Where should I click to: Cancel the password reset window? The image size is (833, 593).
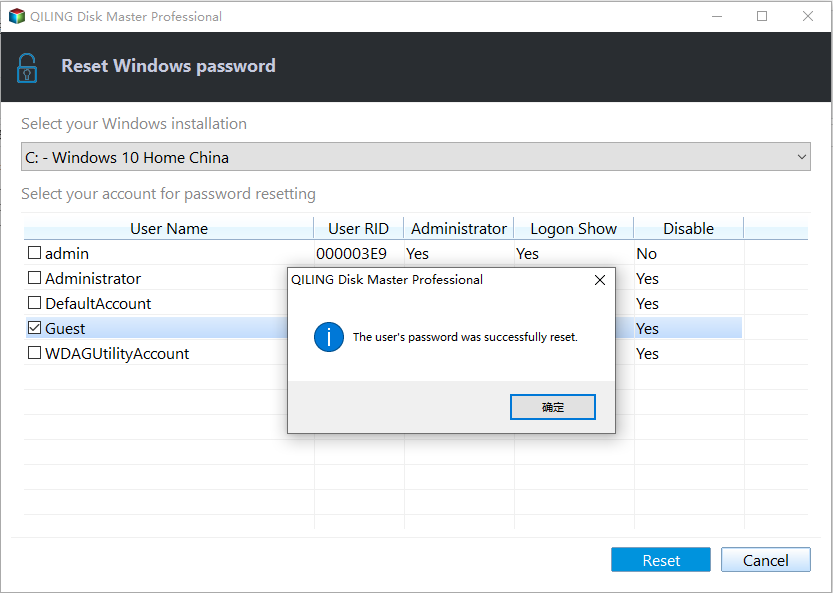click(x=766, y=560)
